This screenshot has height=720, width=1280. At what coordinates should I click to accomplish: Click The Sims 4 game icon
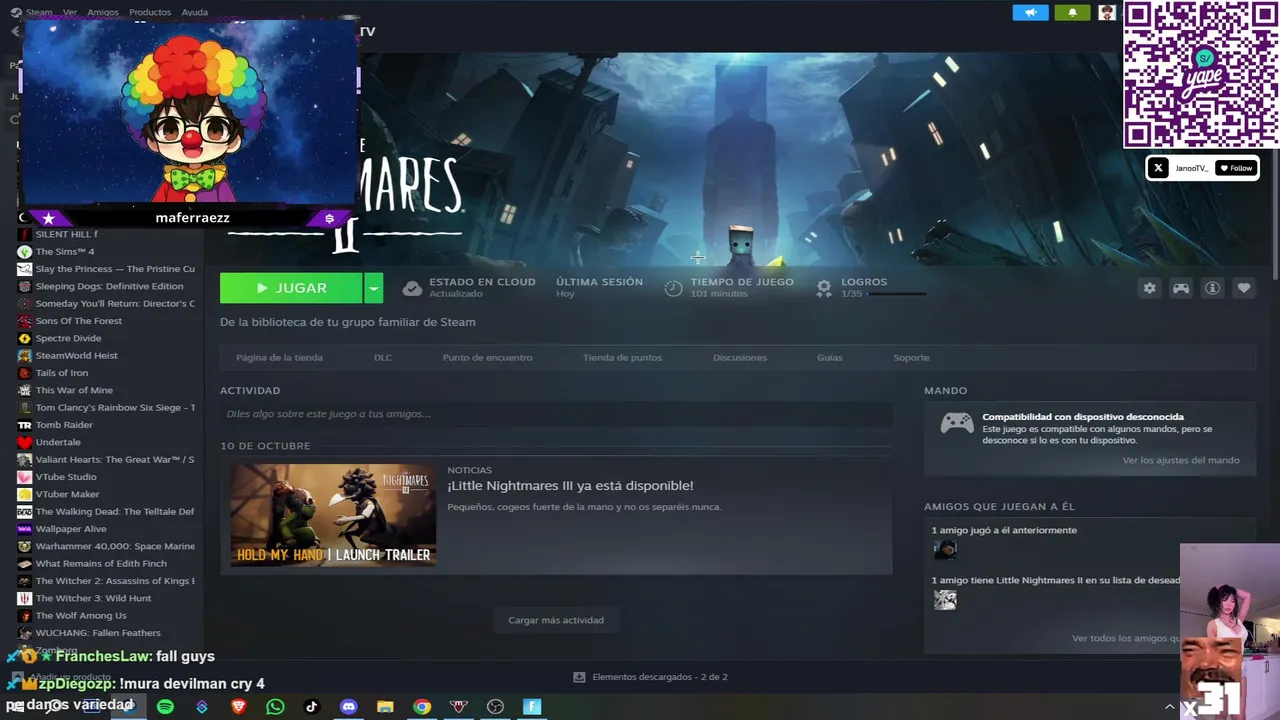pos(24,252)
